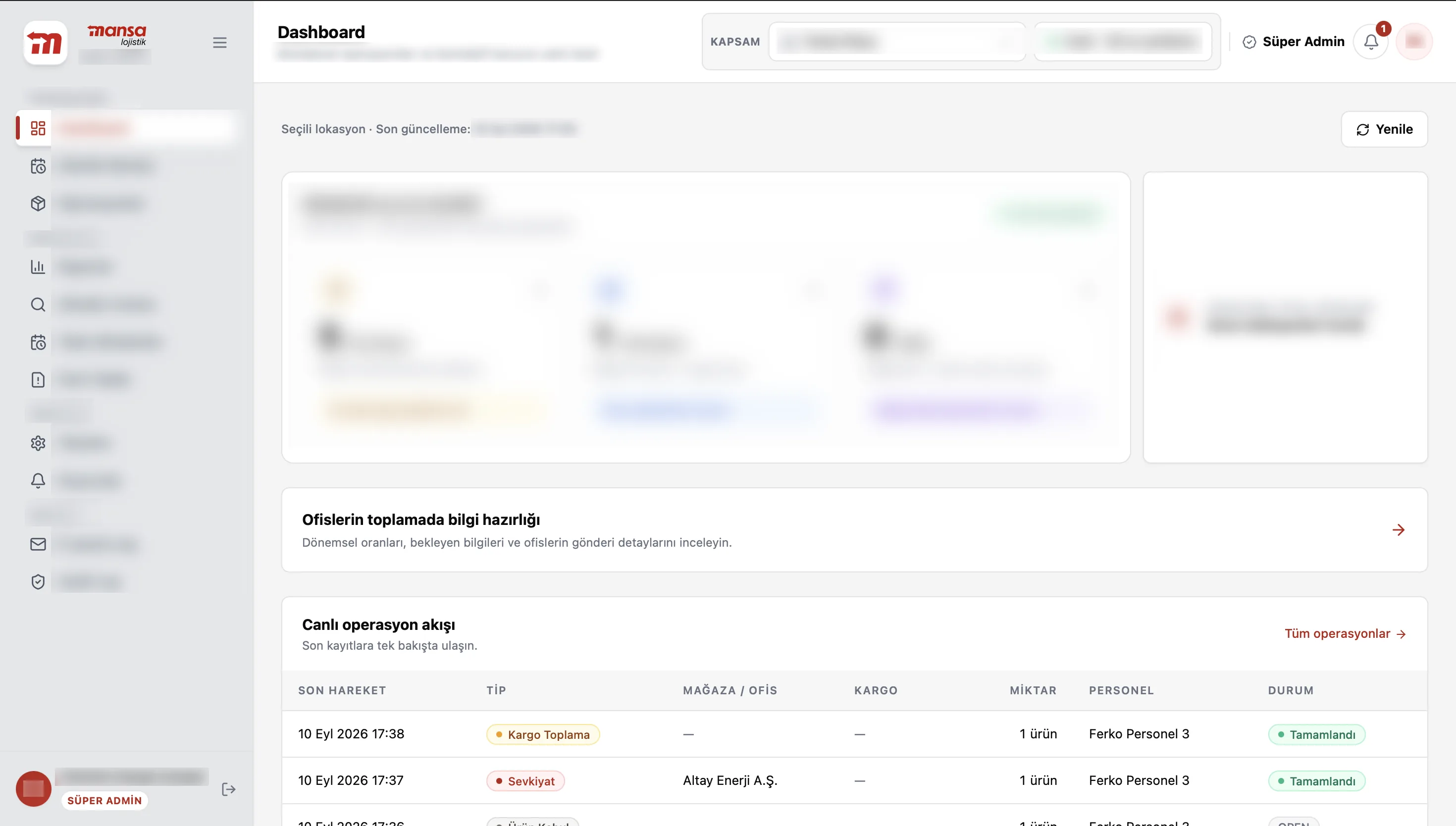Open the shield check icon in sidebar
Image resolution: width=1456 pixels, height=826 pixels.
coord(38,581)
